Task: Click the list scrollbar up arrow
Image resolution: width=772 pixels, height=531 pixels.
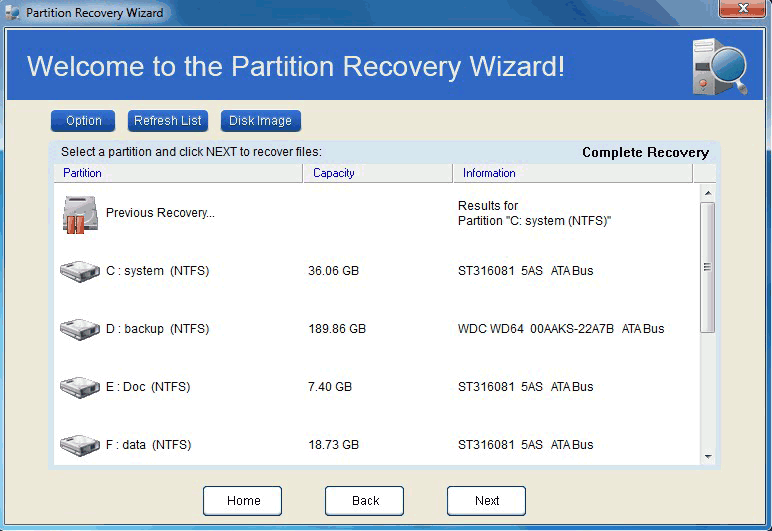Action: pos(708,193)
